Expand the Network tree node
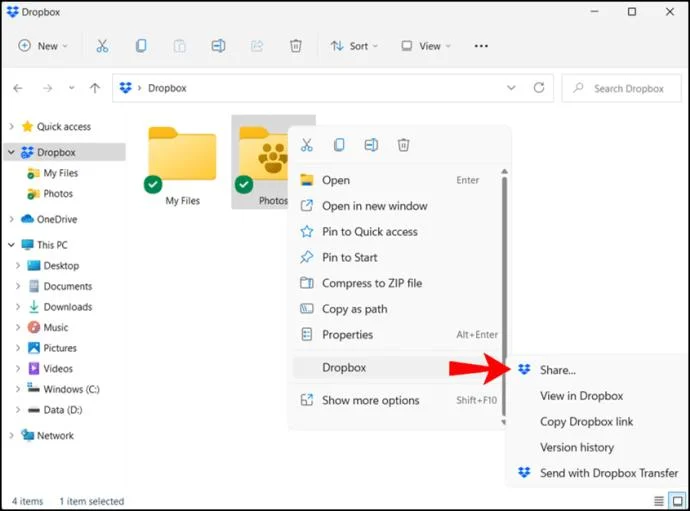 coord(12,435)
